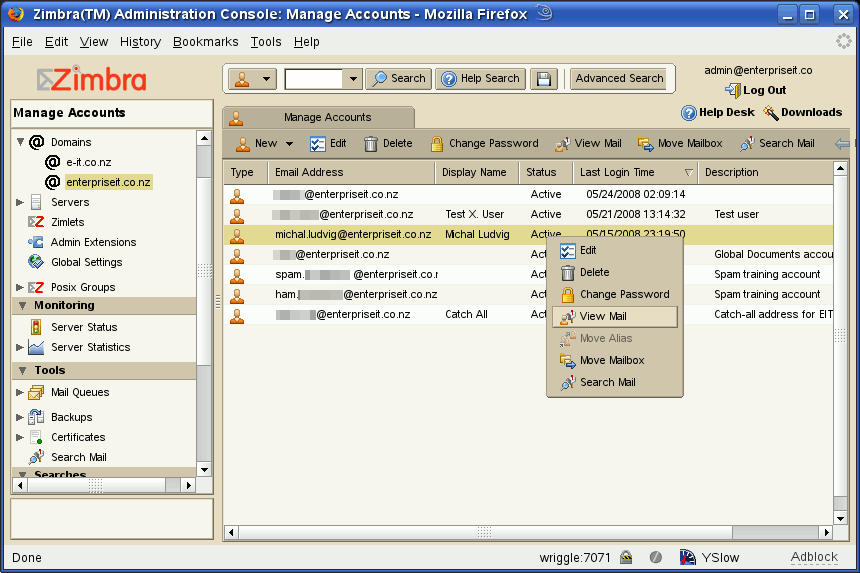
Task: Click the save search floppy disk icon
Action: [544, 79]
